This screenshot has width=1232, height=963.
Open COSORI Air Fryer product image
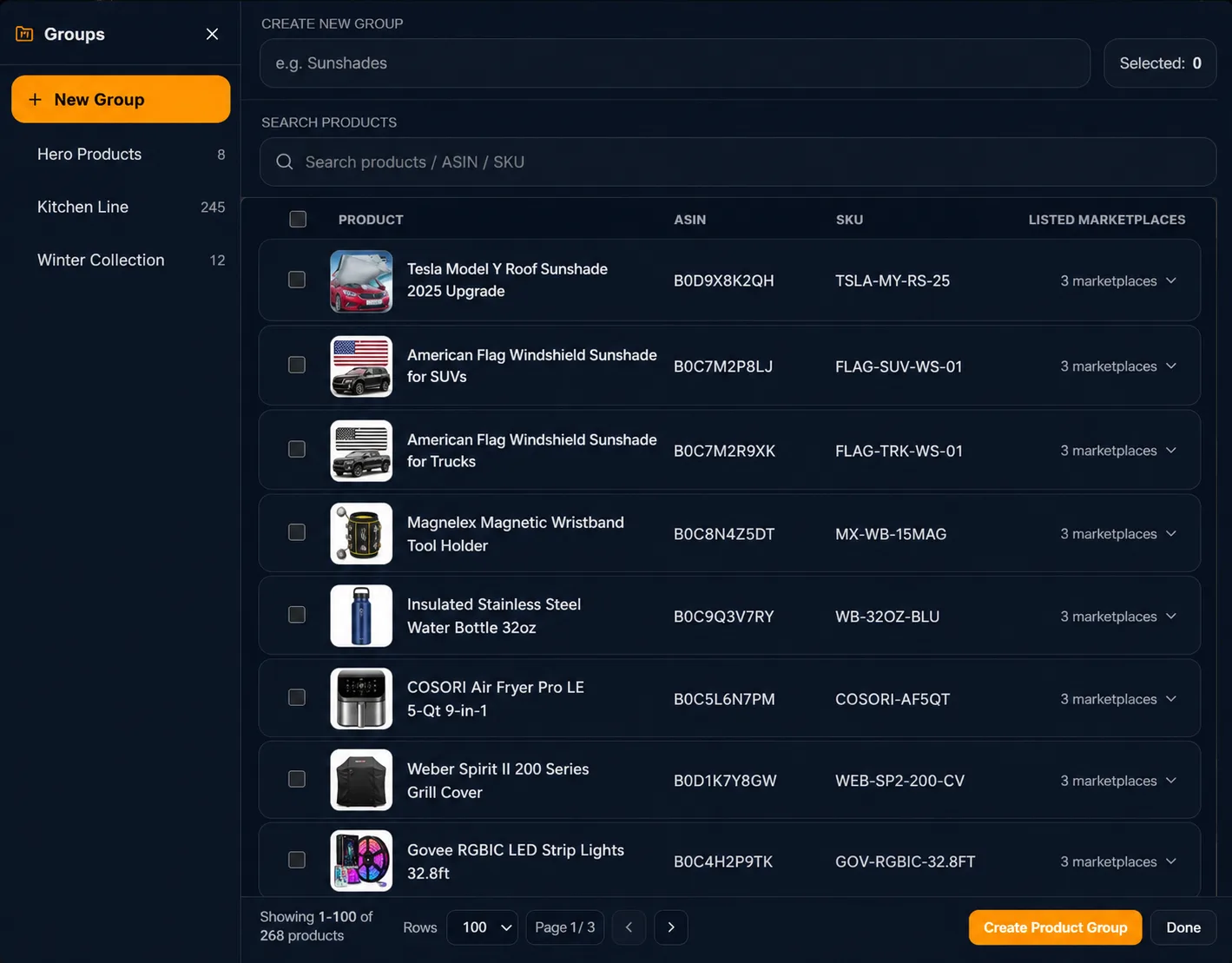(x=361, y=698)
